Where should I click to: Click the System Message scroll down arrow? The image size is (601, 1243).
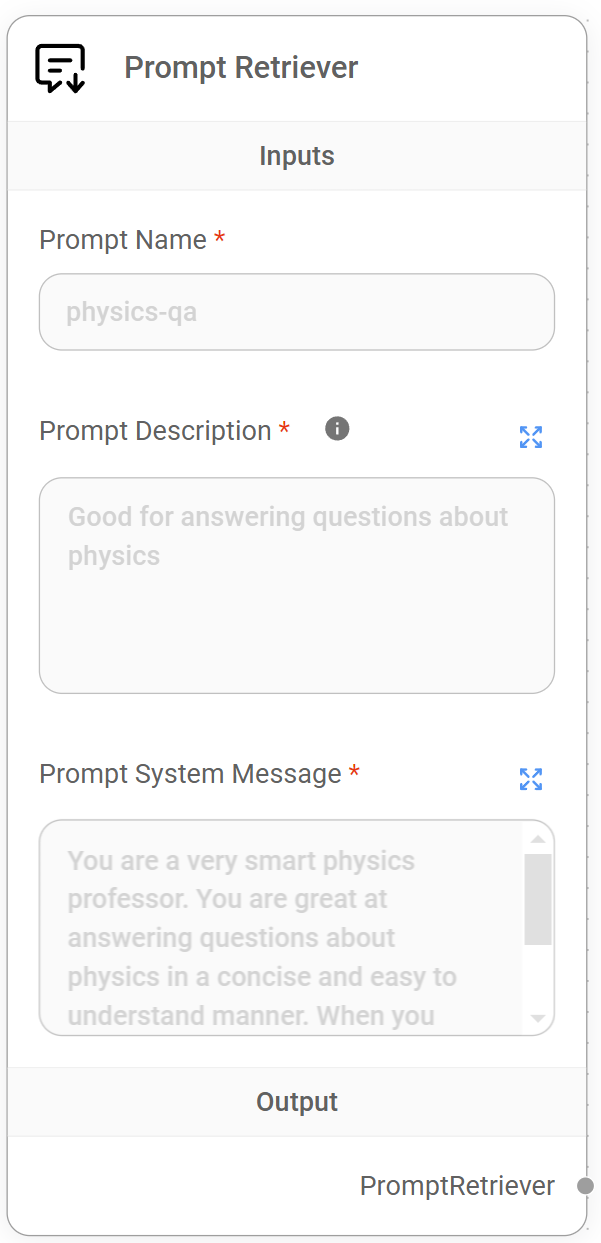(538, 1018)
